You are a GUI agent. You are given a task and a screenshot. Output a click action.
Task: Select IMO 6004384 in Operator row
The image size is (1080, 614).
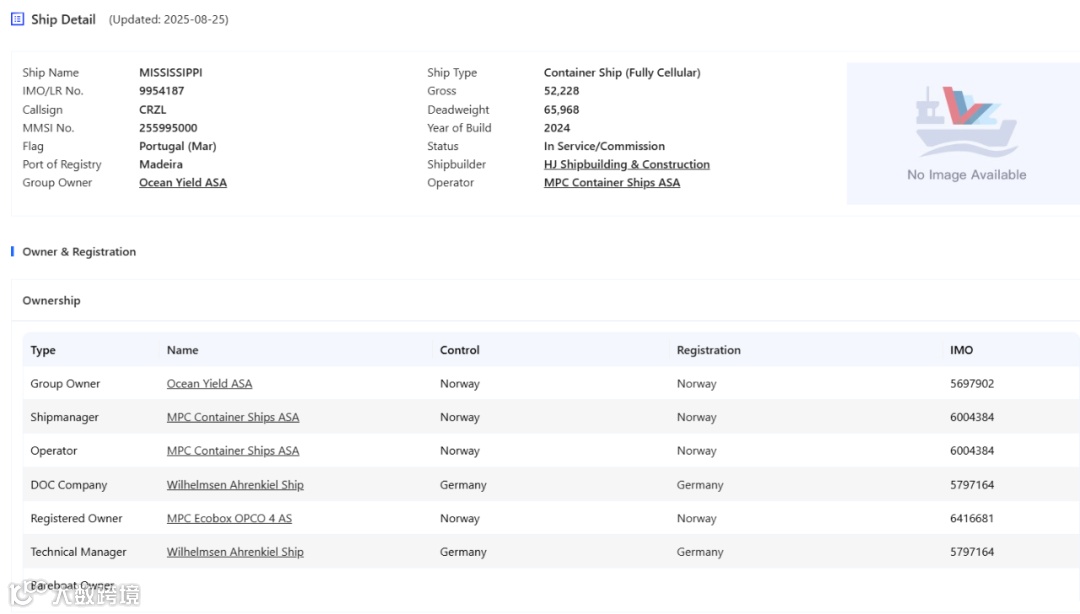pyautogui.click(x=972, y=451)
